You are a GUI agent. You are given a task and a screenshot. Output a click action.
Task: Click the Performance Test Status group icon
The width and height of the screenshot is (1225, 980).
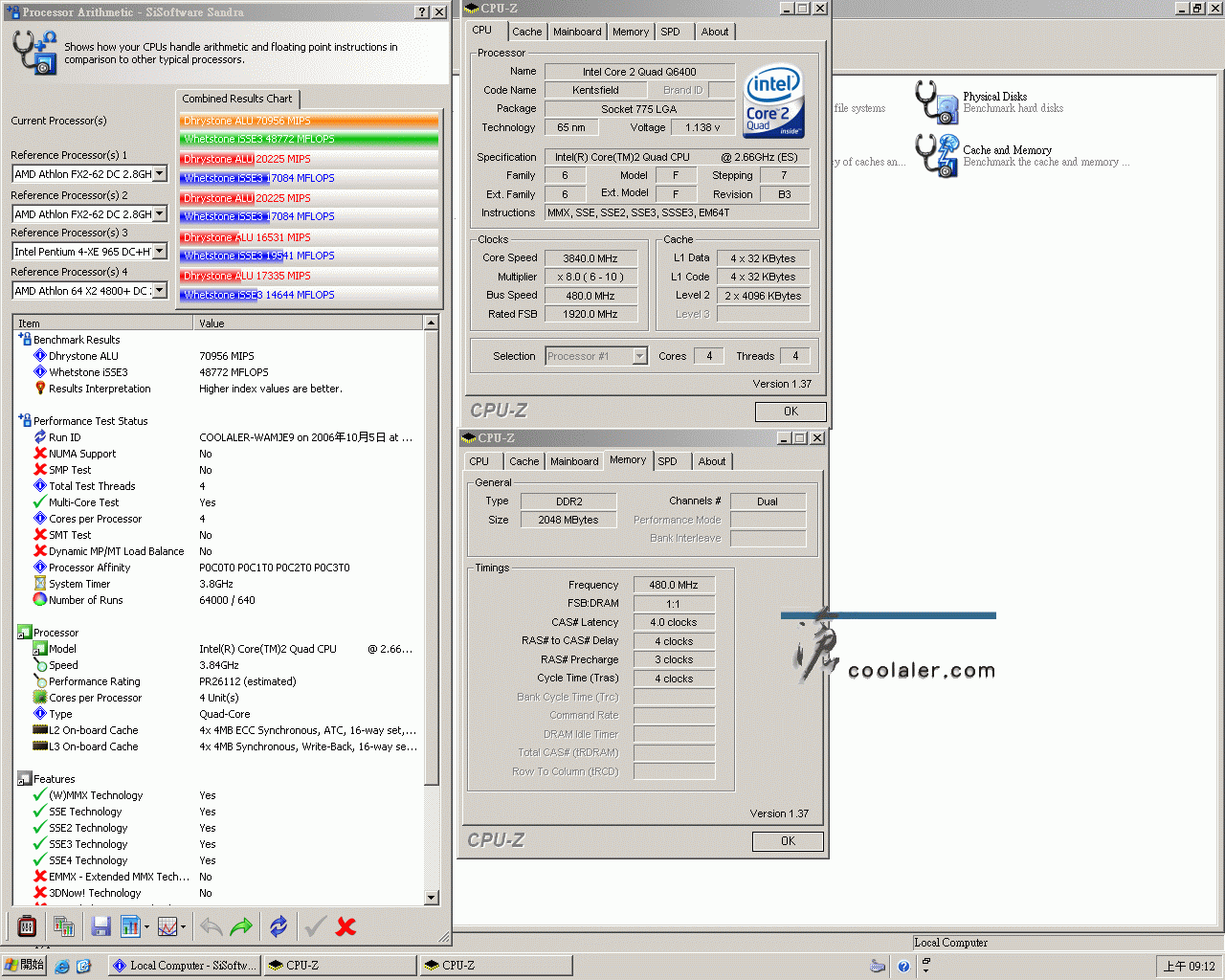pos(25,420)
